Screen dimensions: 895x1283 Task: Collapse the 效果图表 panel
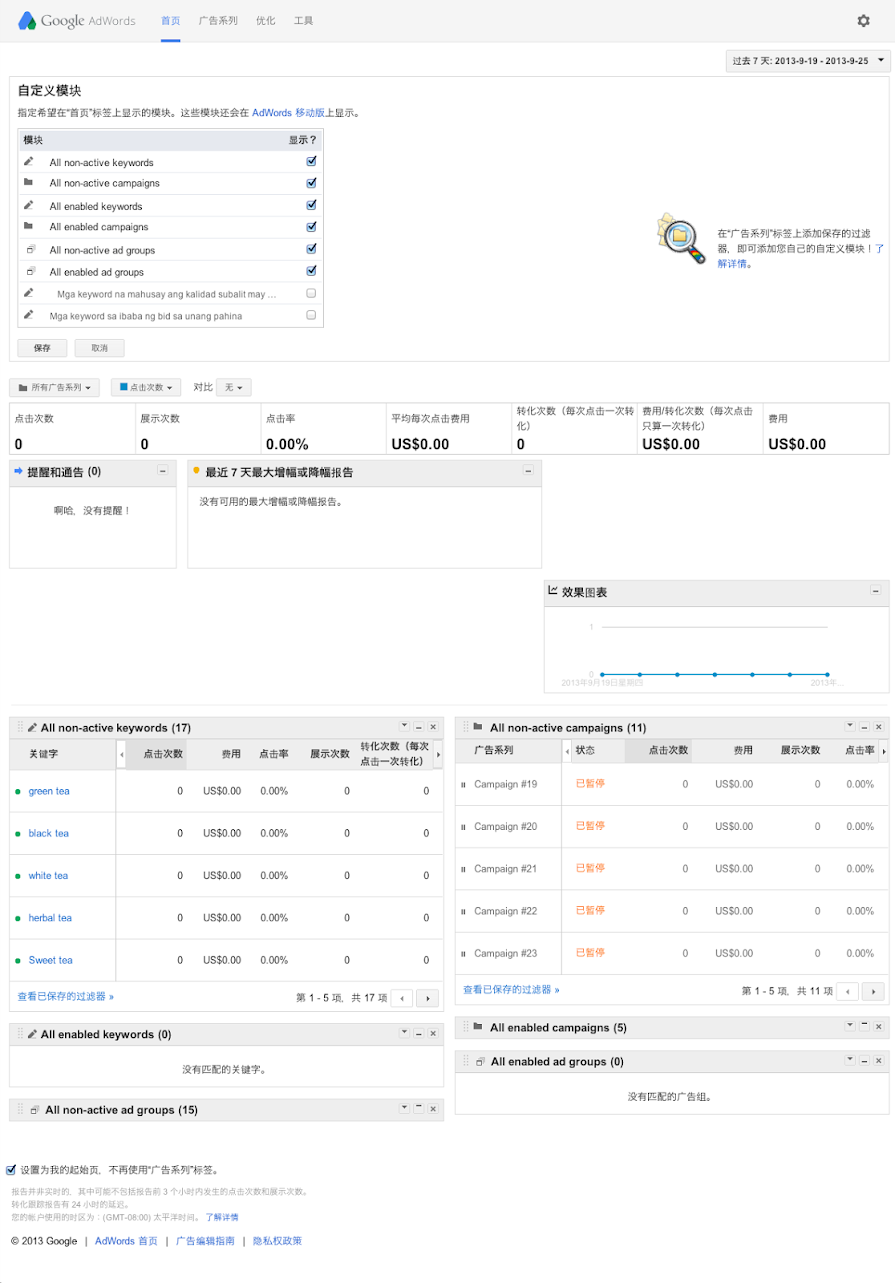(875, 592)
